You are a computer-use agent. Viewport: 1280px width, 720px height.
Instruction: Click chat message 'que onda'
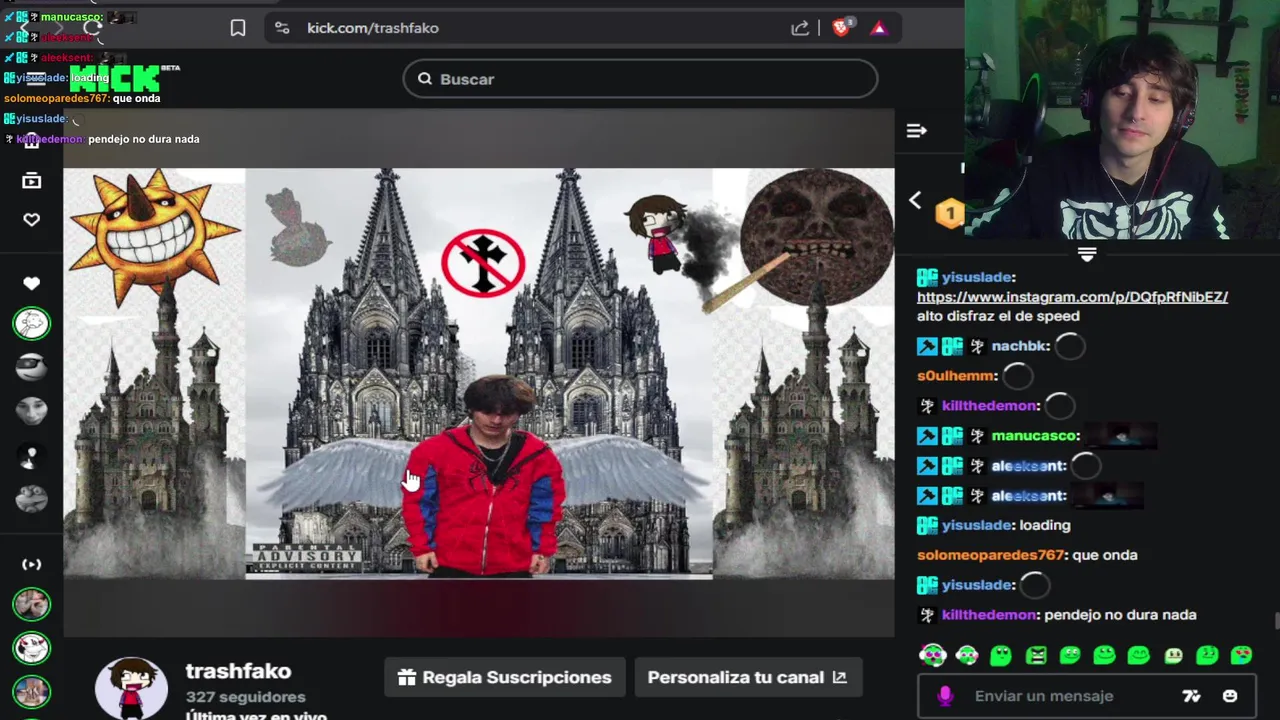[1103, 555]
